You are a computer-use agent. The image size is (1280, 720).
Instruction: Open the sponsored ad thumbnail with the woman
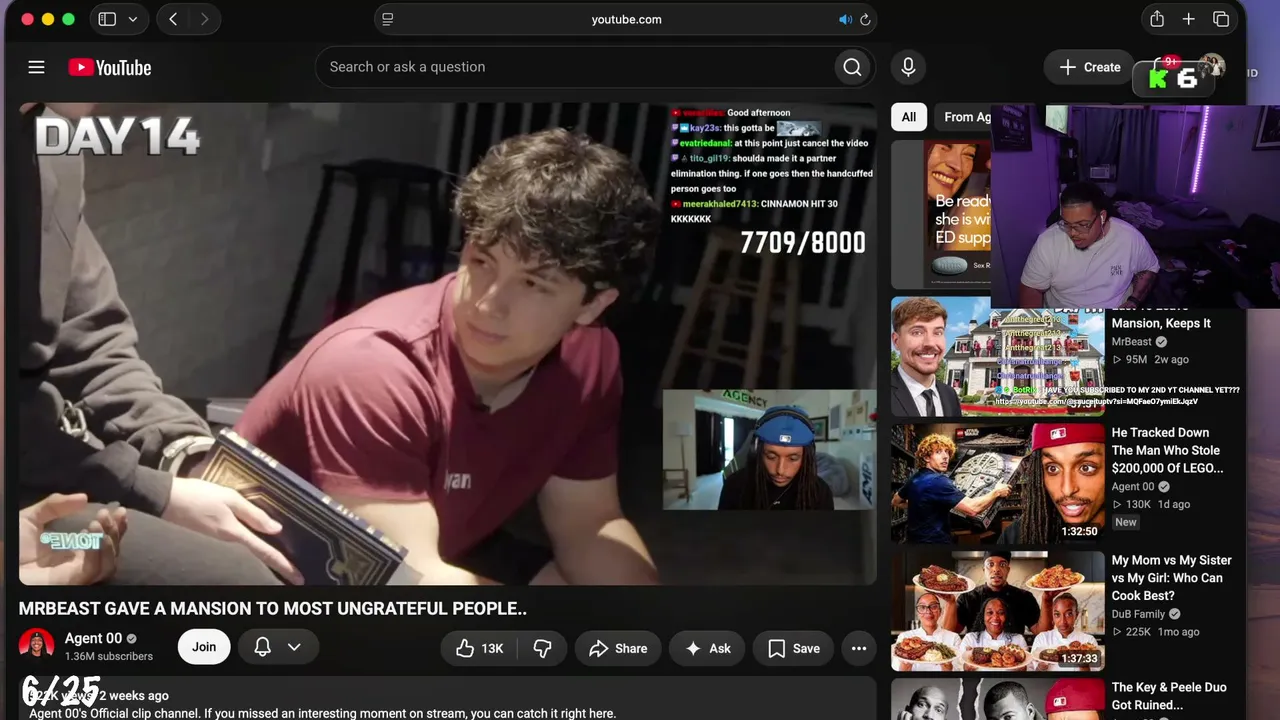[x=941, y=214]
